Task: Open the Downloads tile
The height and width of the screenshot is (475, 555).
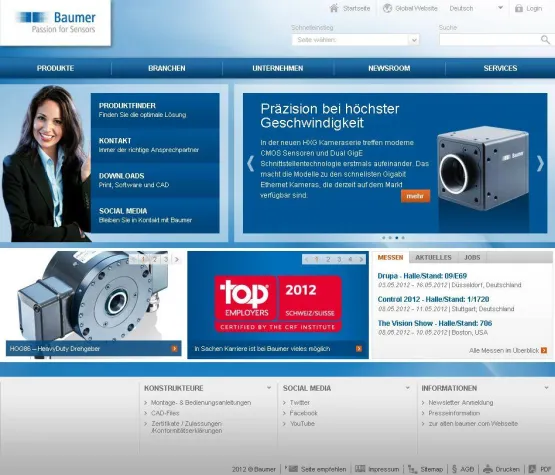Action: point(155,181)
